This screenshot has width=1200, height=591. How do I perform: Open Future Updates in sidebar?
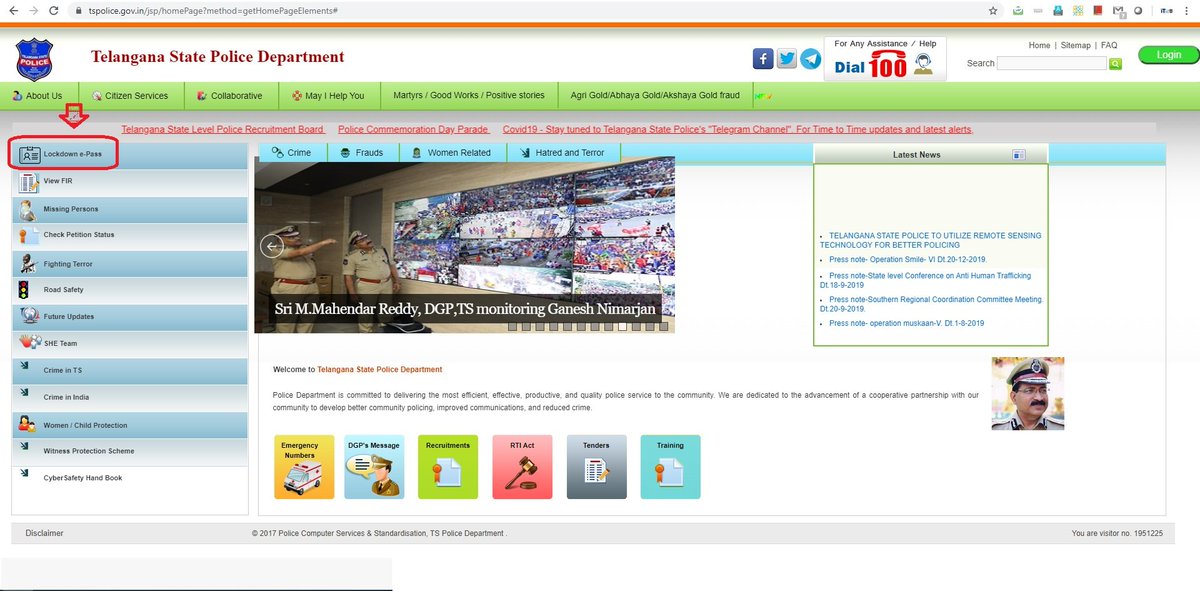coord(129,317)
